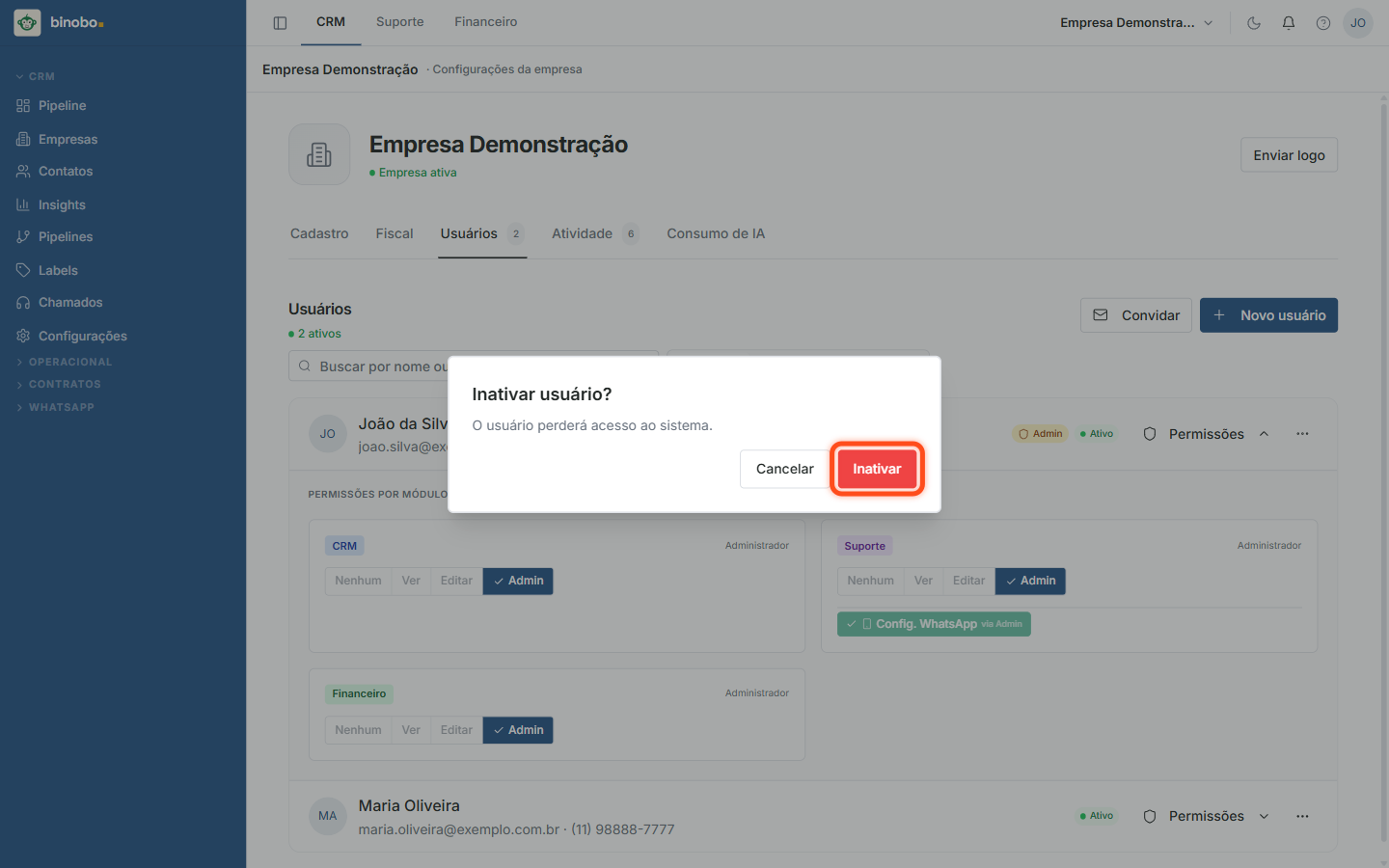Click the Novo usuário button
The height and width of the screenshot is (868, 1389).
click(1268, 315)
